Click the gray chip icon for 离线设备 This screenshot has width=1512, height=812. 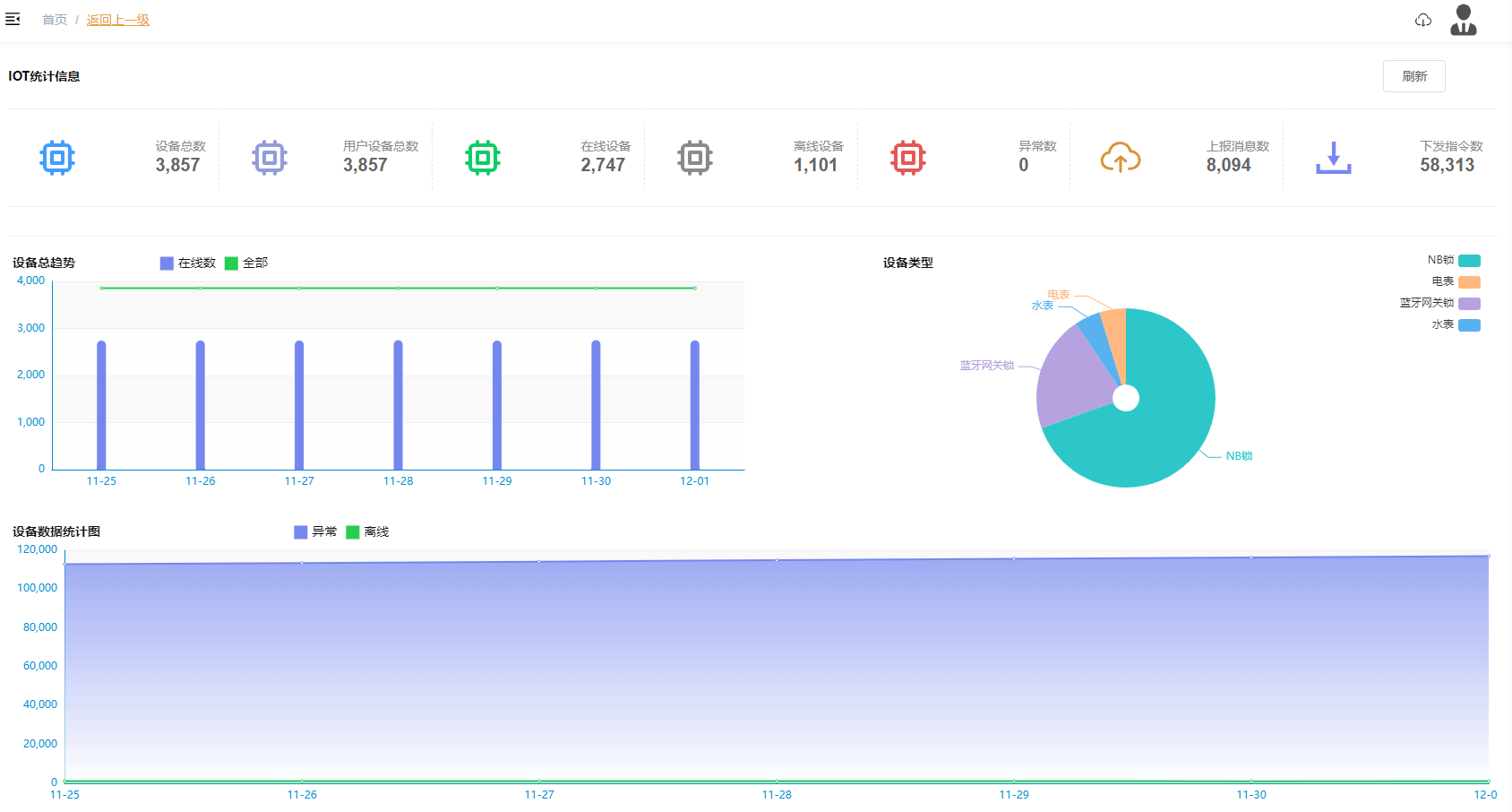coord(695,158)
